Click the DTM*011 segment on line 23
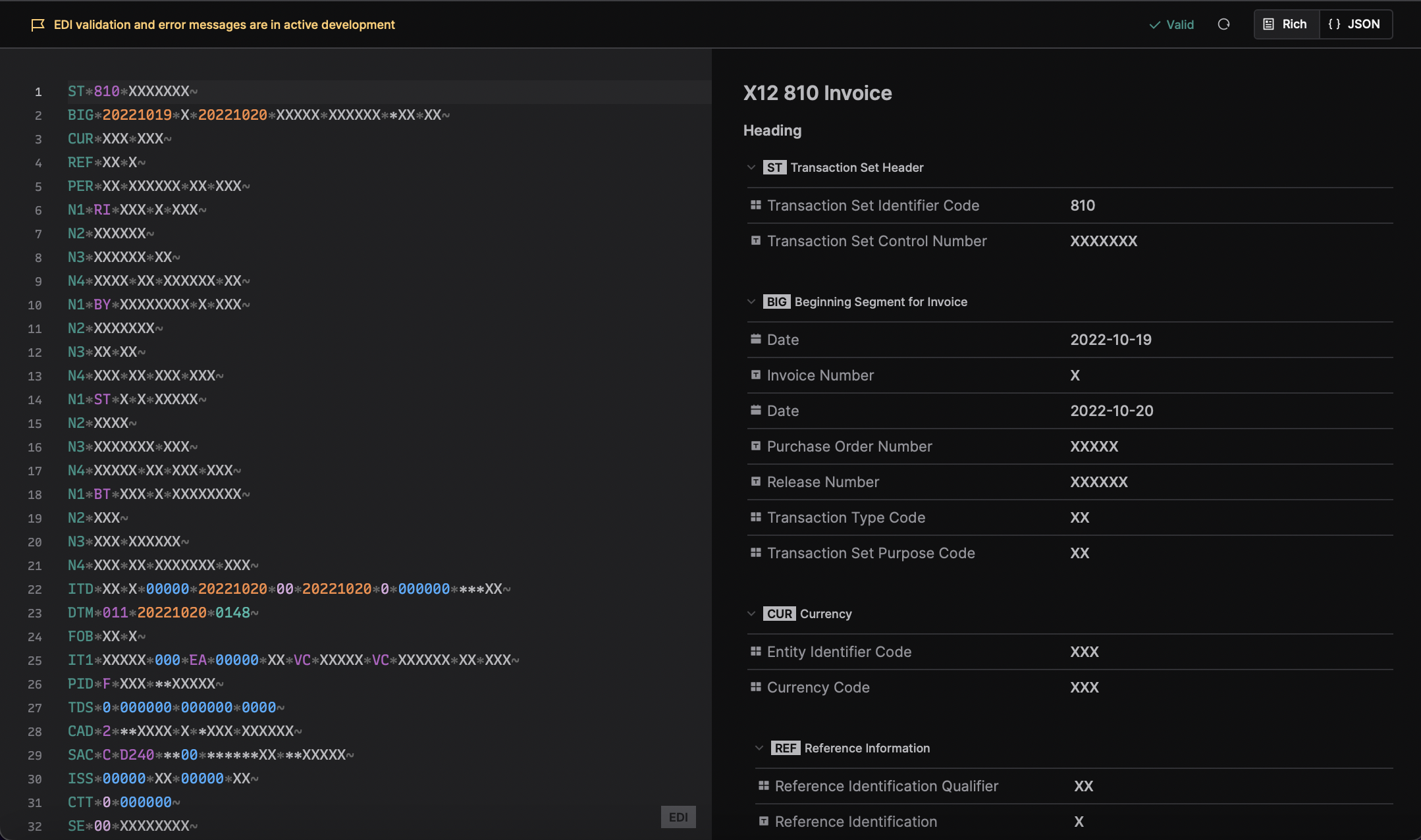 pos(163,613)
